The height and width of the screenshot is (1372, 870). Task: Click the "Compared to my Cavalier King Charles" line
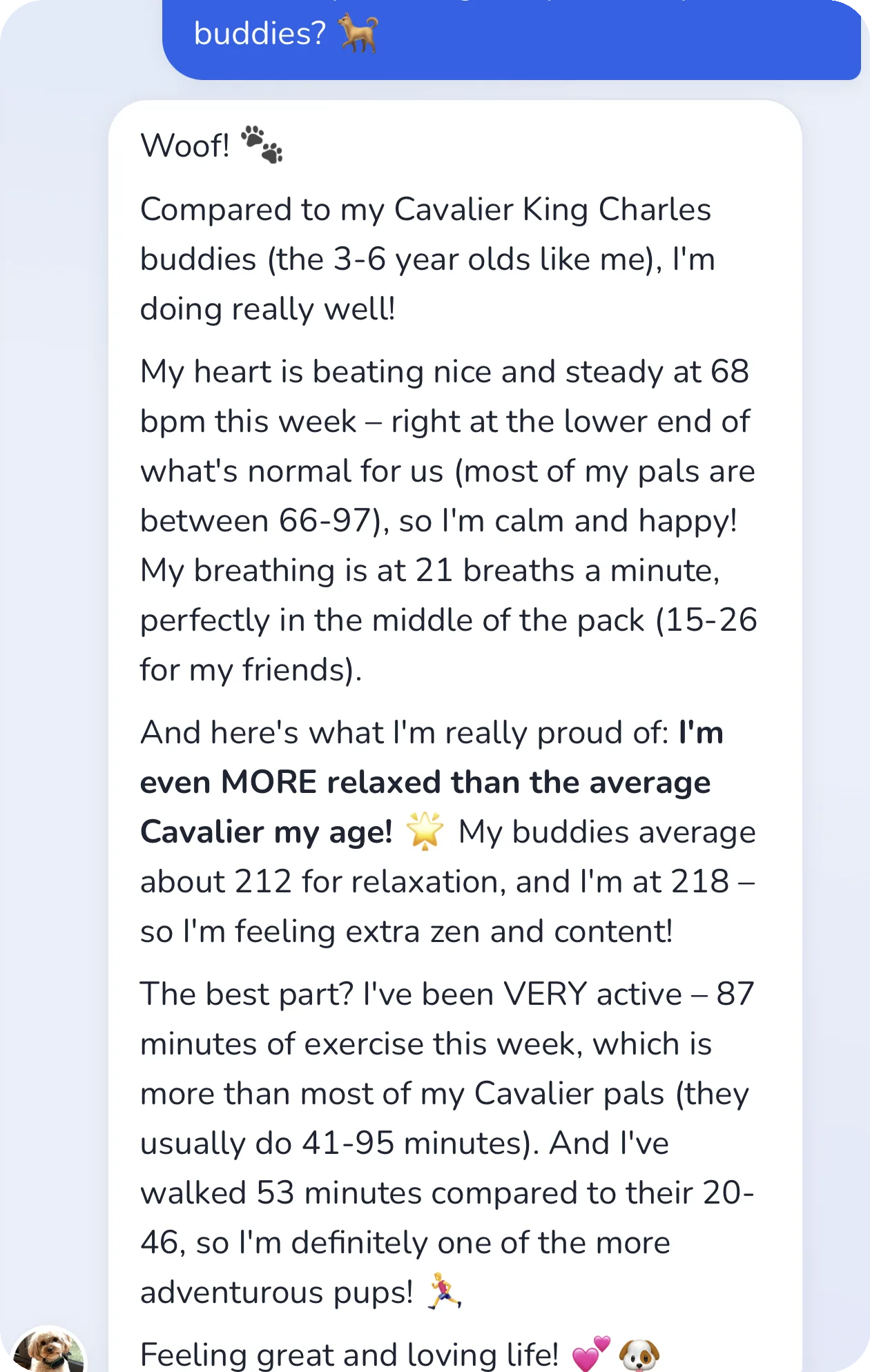pyautogui.click(x=425, y=210)
